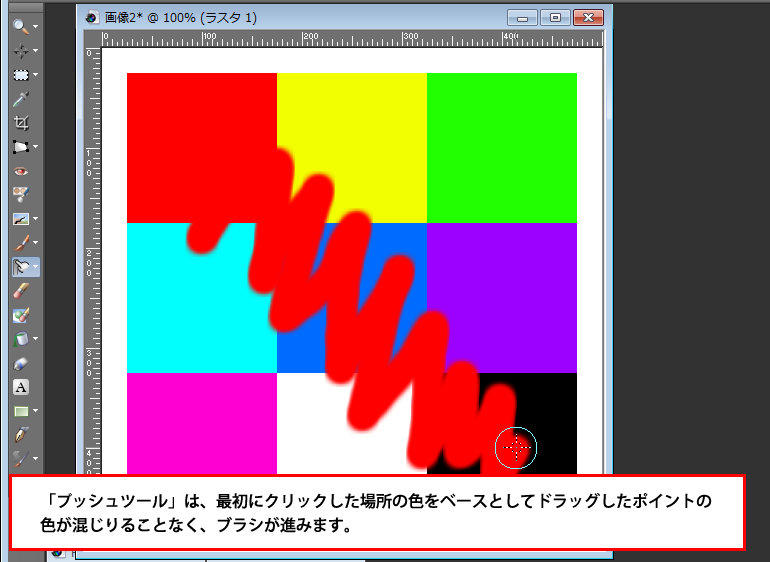Click the 画像2* @ 100% (ラスタ 1) title
770x562 pixels.
pos(181,18)
